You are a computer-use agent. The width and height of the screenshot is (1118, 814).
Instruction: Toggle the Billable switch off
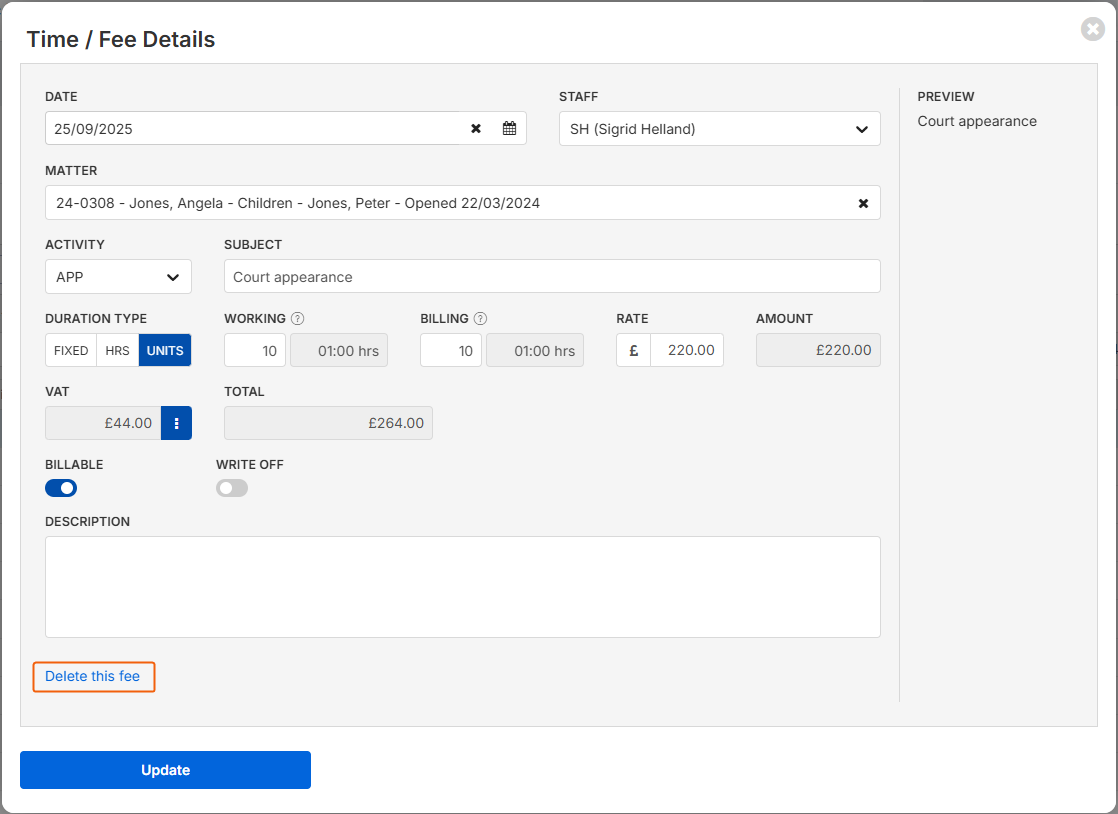[x=61, y=488]
